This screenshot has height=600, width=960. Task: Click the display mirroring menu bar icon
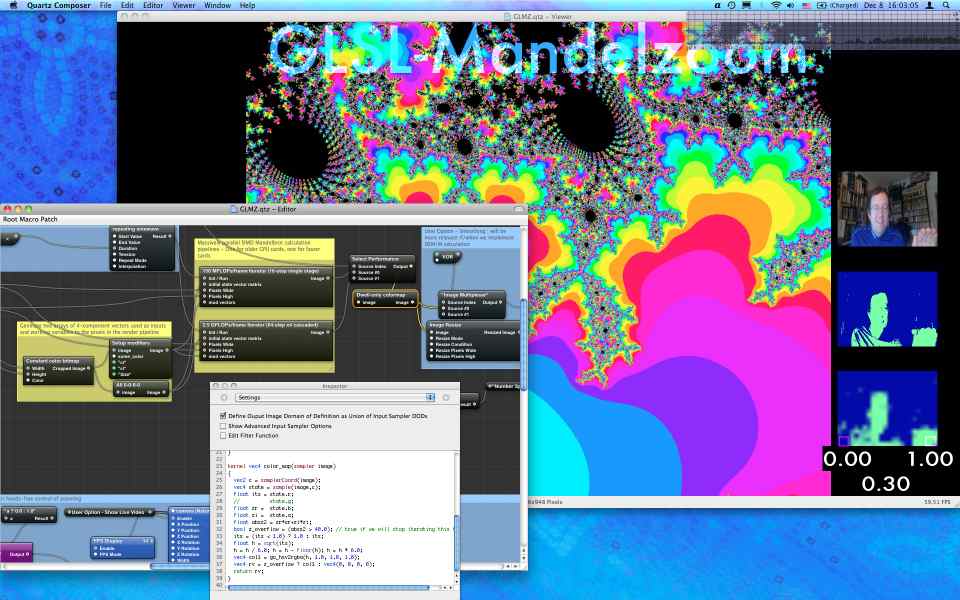[746, 6]
